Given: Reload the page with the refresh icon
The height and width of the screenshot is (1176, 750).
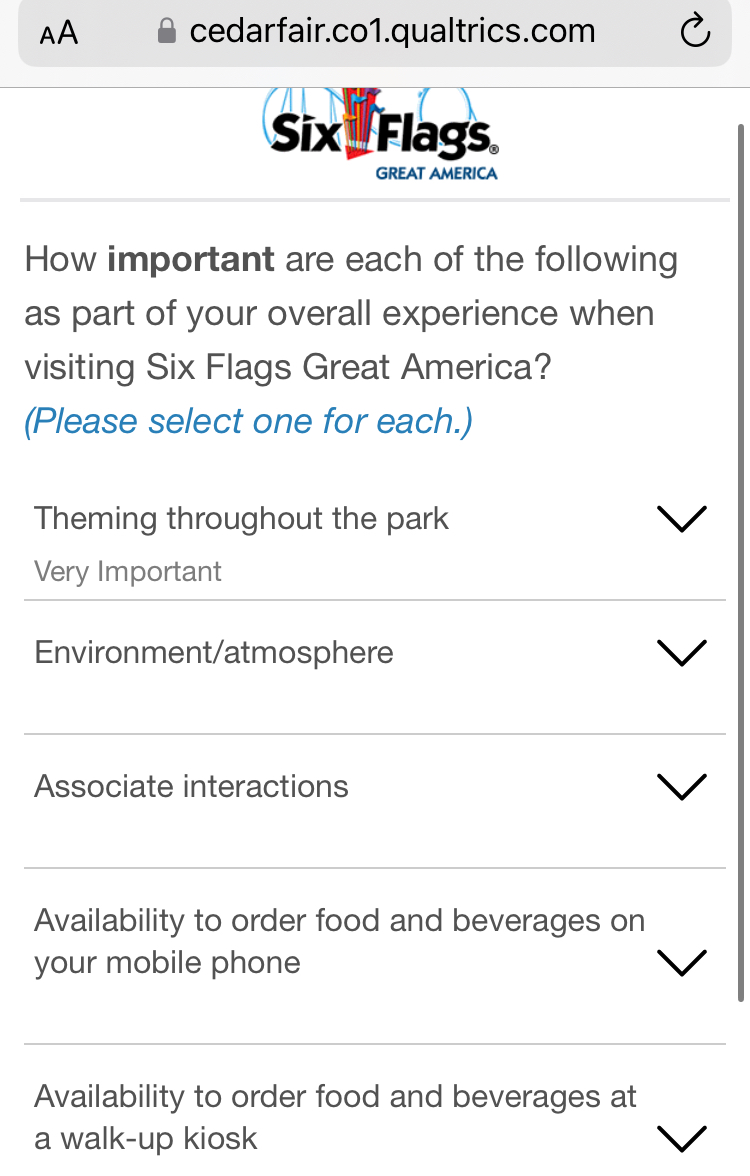Looking at the screenshot, I should click(694, 33).
